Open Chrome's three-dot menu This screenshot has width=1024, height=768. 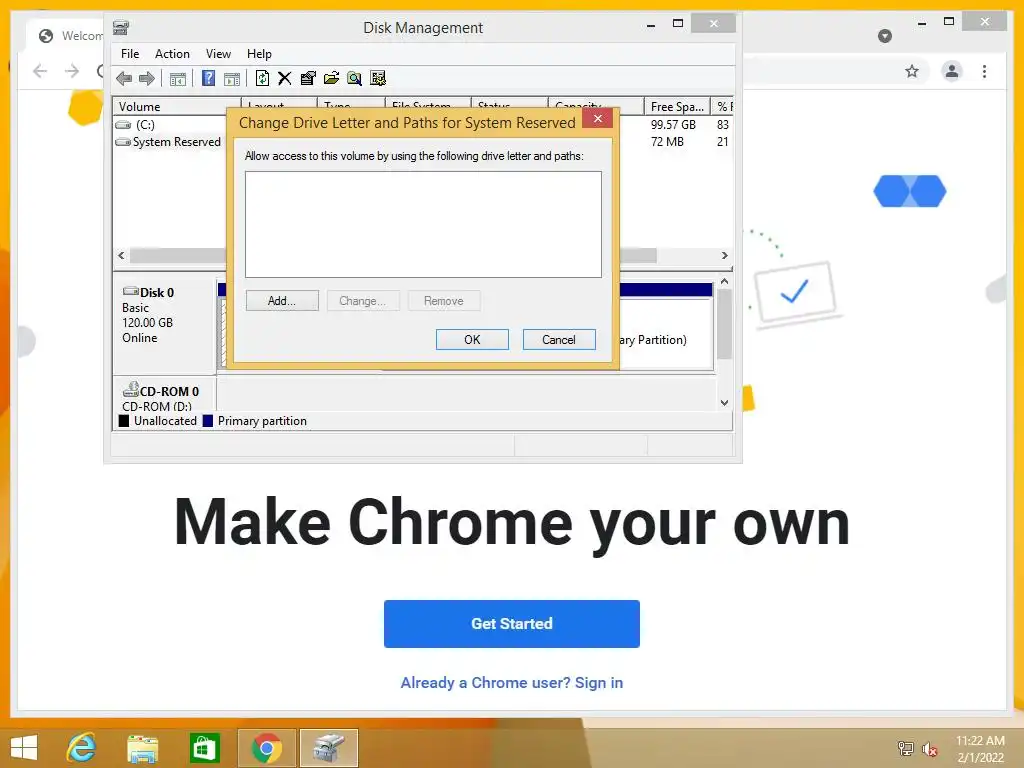click(984, 71)
